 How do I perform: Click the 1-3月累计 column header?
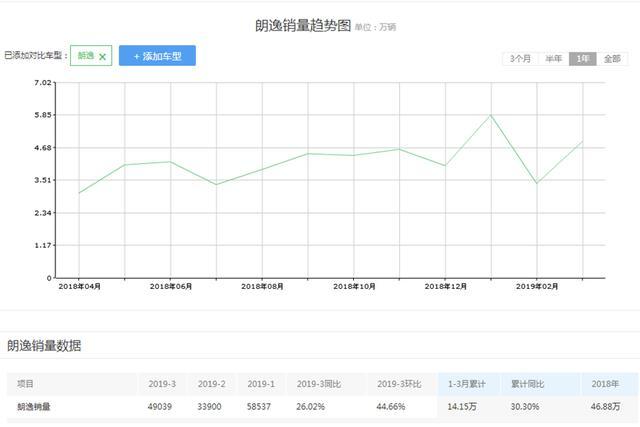tap(467, 384)
